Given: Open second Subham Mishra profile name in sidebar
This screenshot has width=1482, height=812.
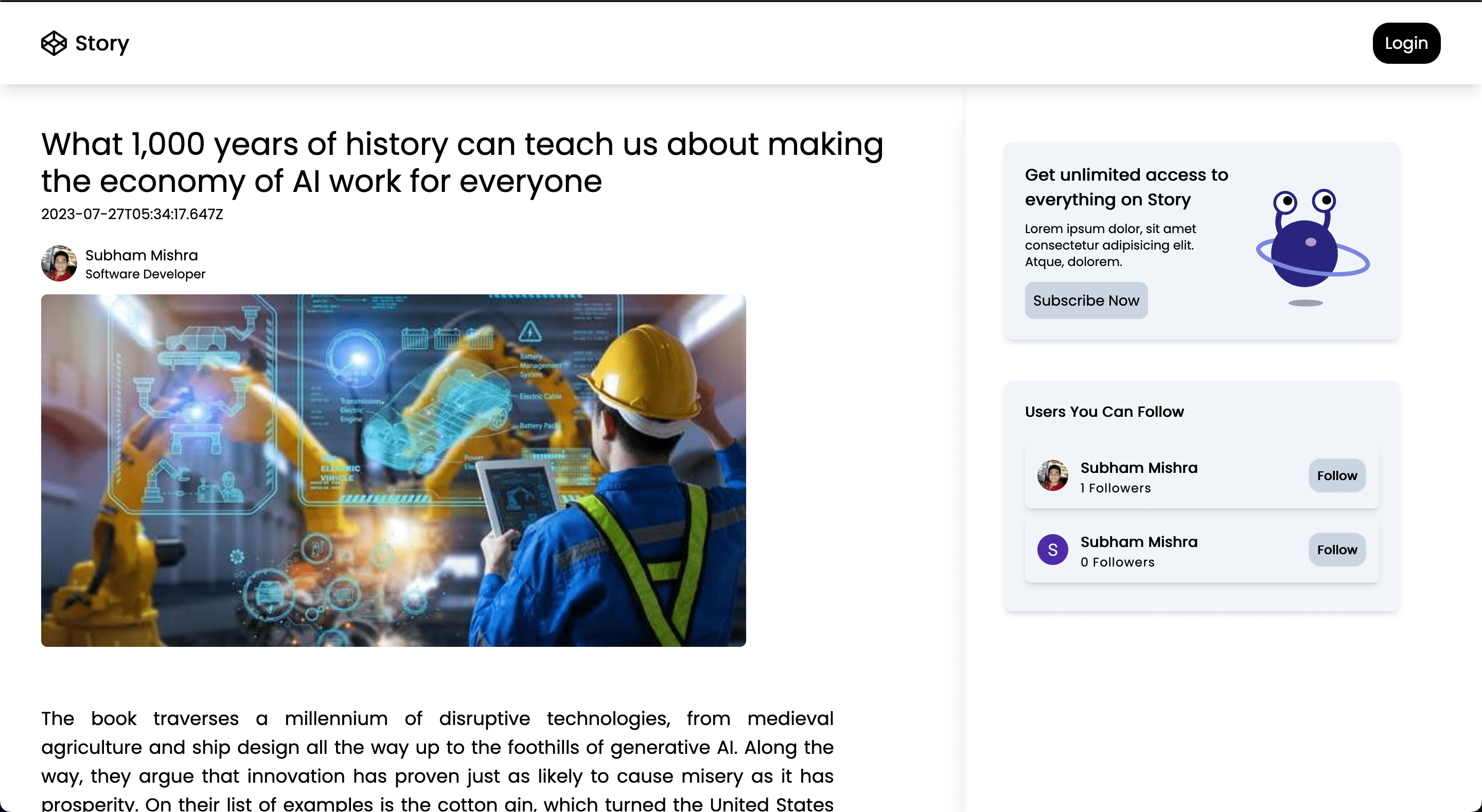Looking at the screenshot, I should point(1139,541).
